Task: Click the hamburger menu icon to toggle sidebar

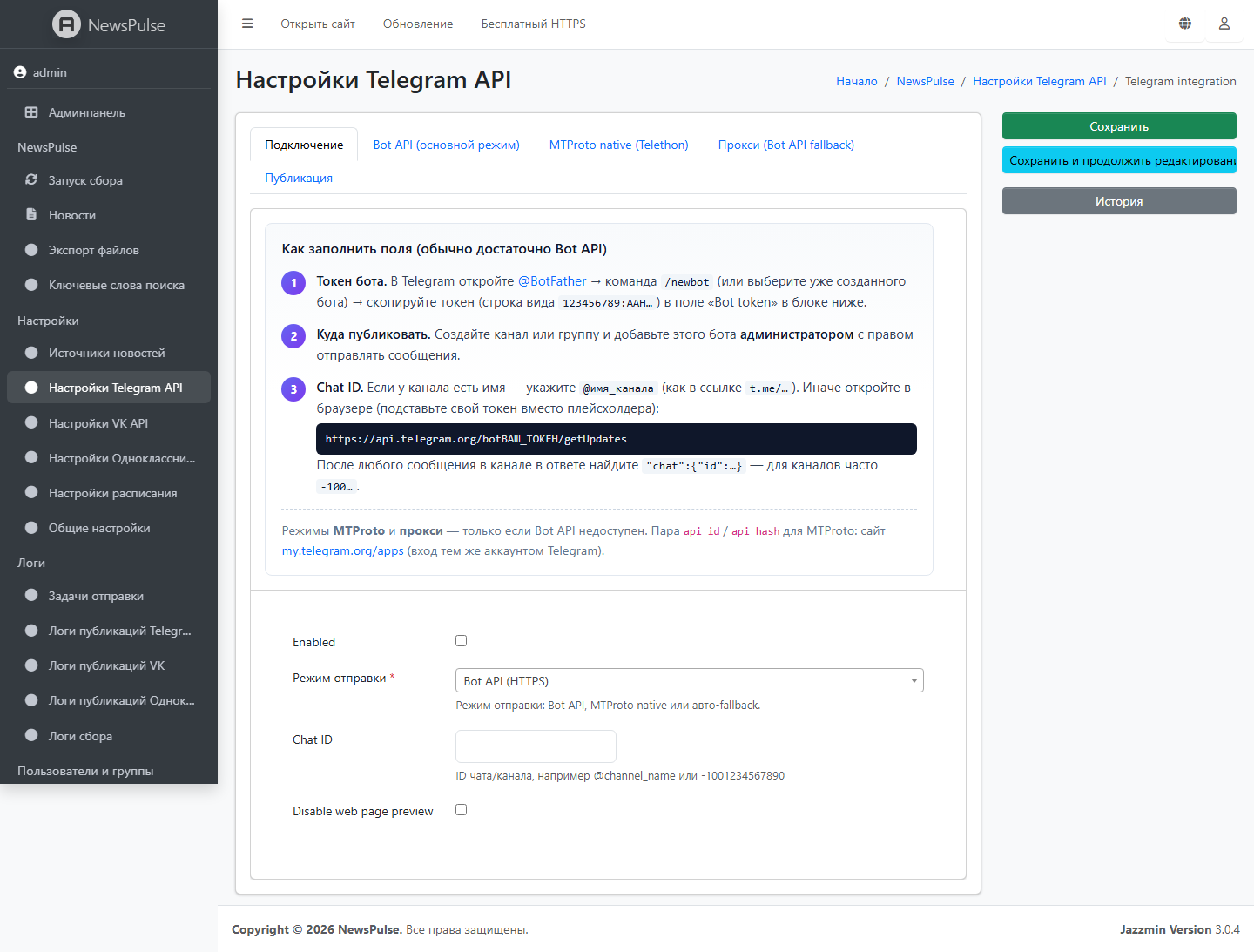Action: coord(247,24)
